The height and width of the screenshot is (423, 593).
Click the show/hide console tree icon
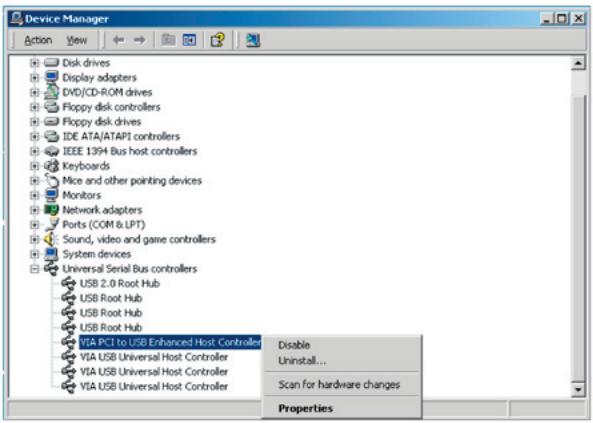point(189,40)
